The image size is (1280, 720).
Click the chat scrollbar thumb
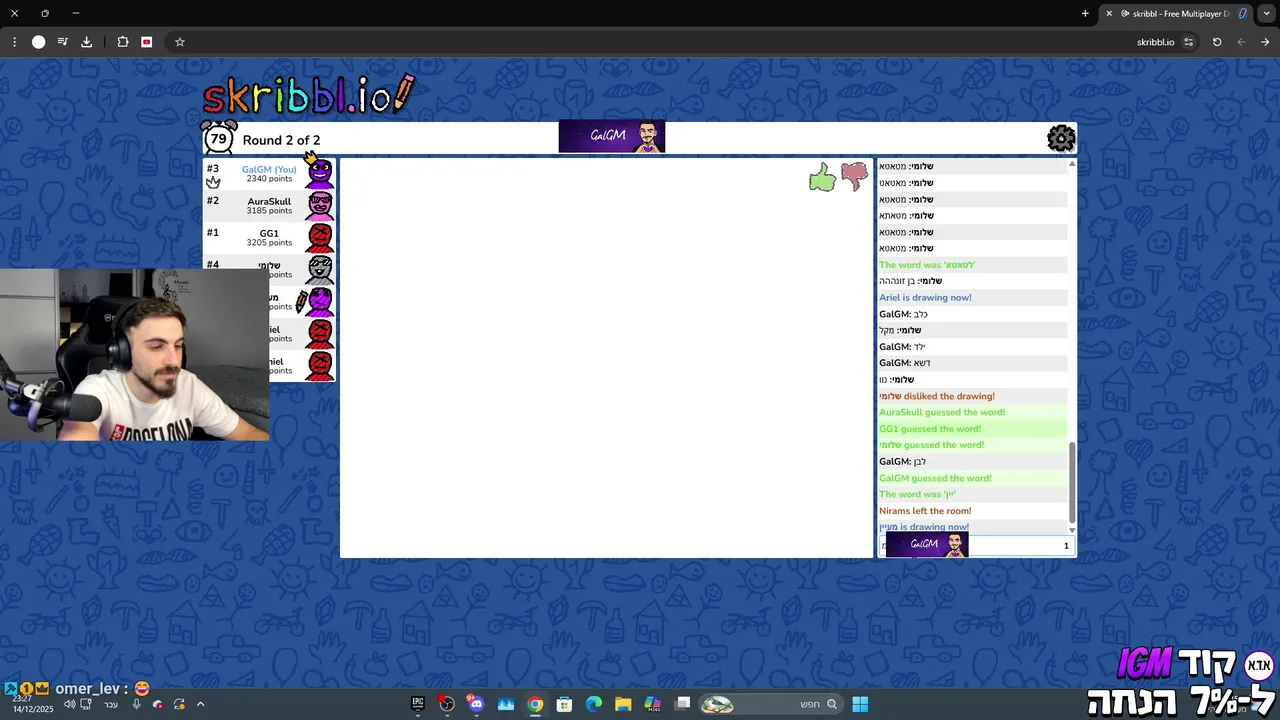pyautogui.click(x=1072, y=483)
